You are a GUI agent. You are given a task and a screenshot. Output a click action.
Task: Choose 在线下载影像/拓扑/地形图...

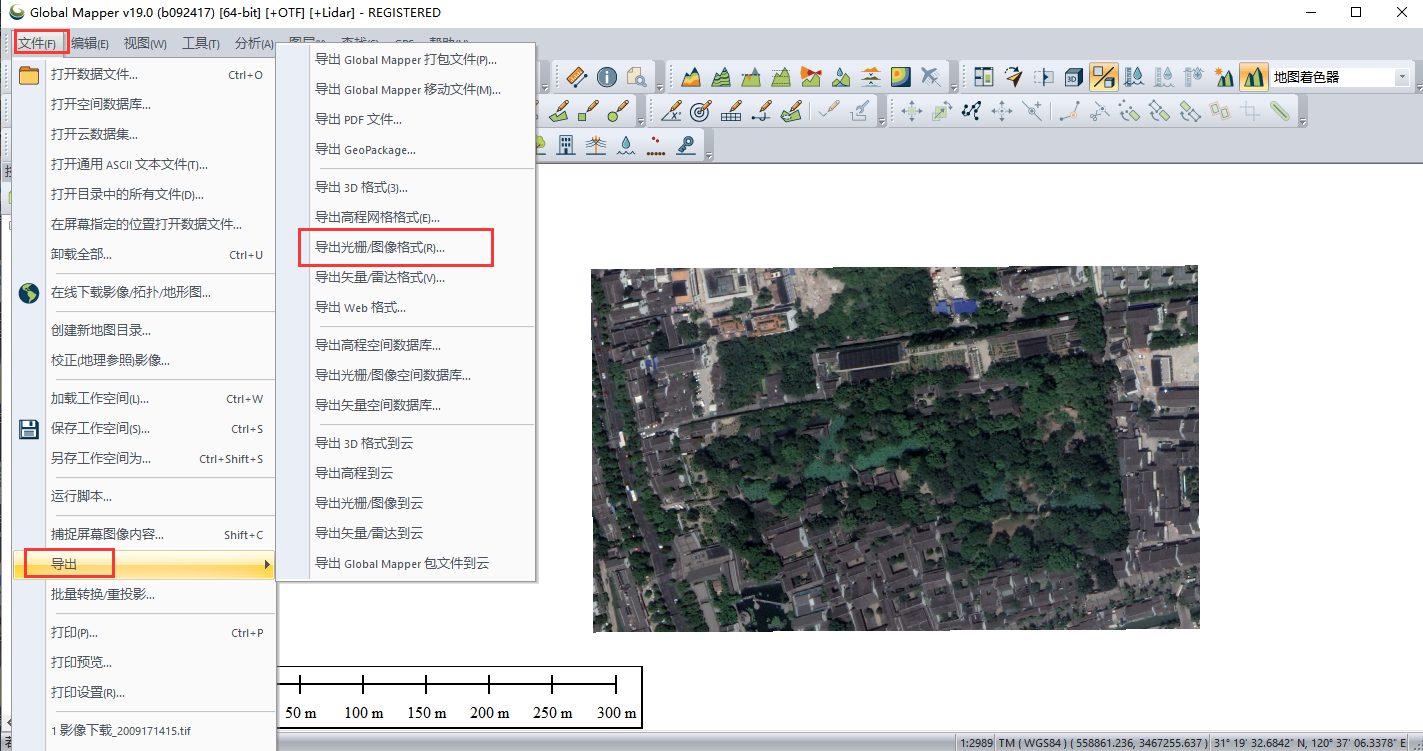click(x=145, y=293)
